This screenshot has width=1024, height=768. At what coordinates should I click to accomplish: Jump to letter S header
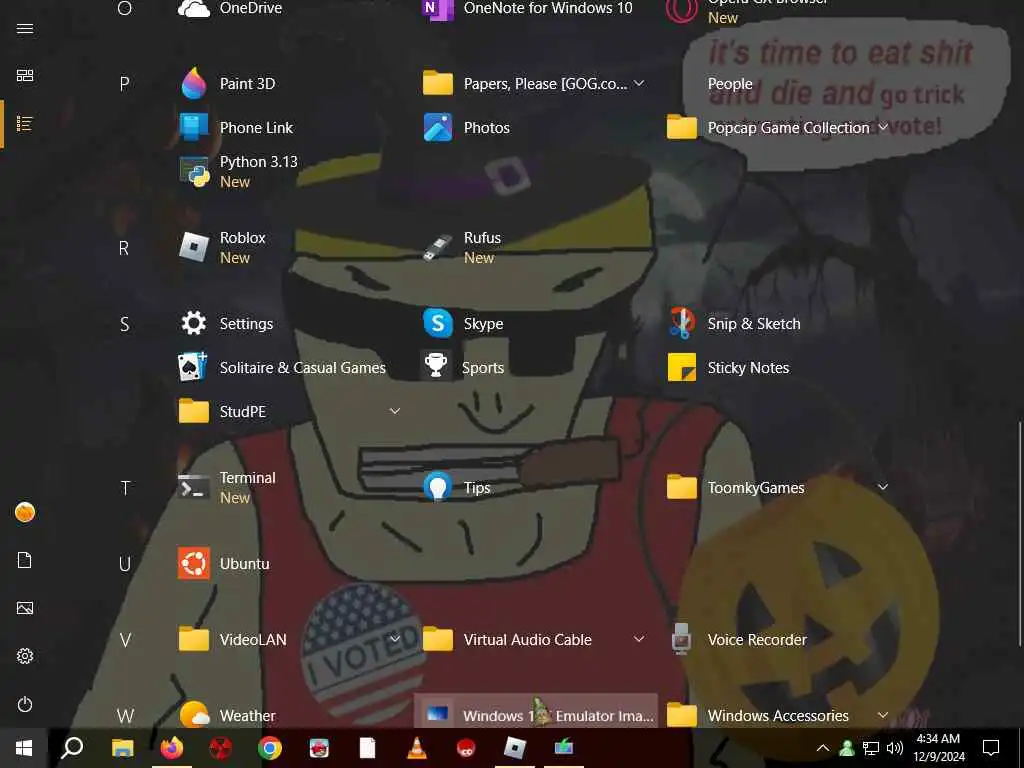coord(125,324)
